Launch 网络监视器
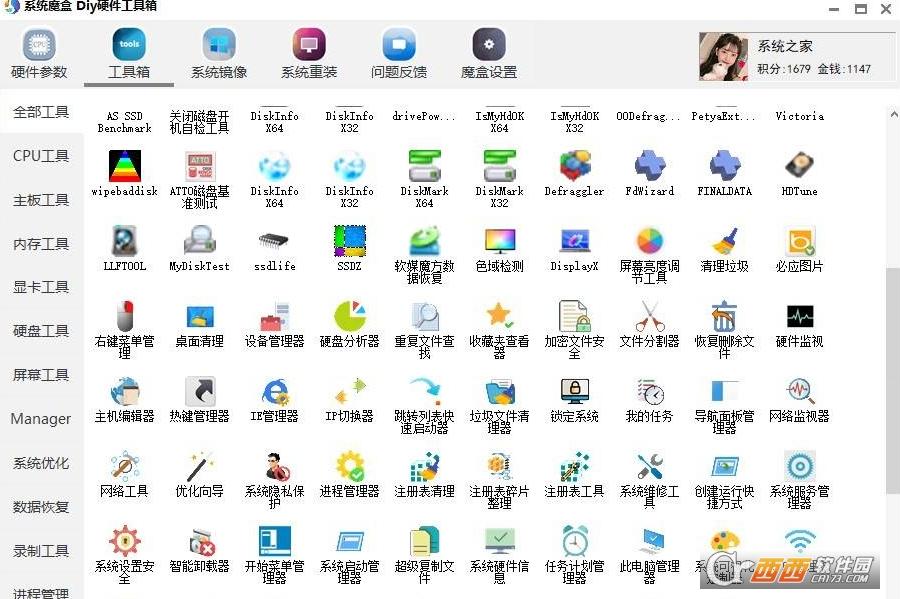The width and height of the screenshot is (900, 599). (799, 399)
